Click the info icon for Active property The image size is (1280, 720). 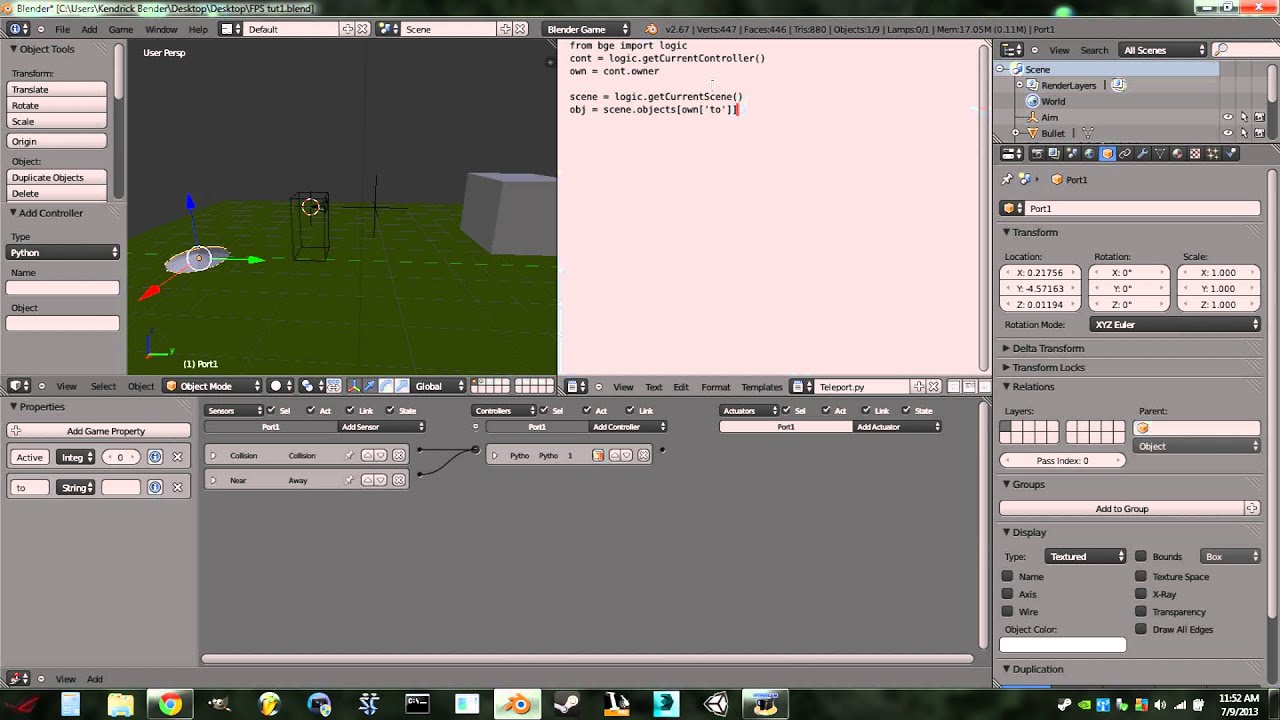(x=155, y=457)
